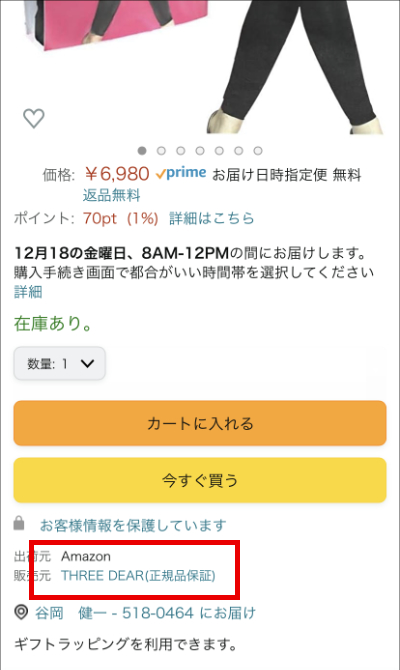Select the second image carousel dot
The width and height of the screenshot is (400, 670).
pos(161,150)
